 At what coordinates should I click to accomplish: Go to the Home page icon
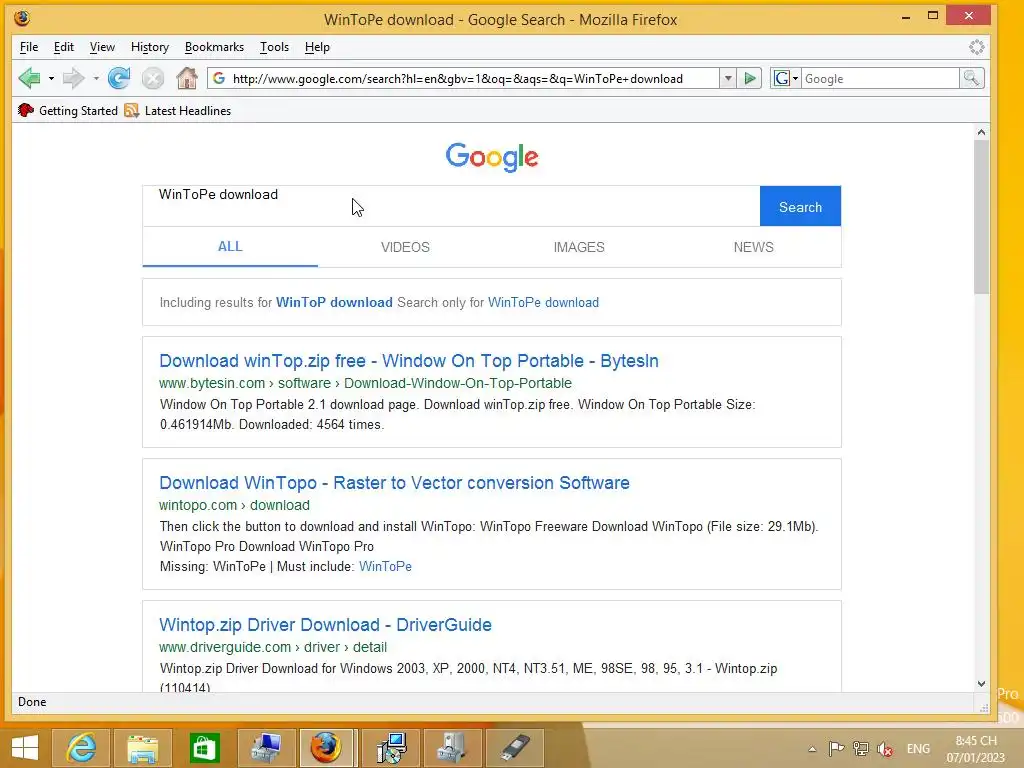tap(187, 78)
